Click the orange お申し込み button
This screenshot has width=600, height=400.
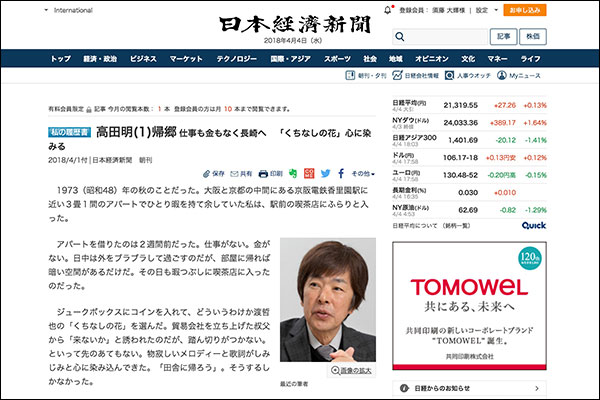524,11
